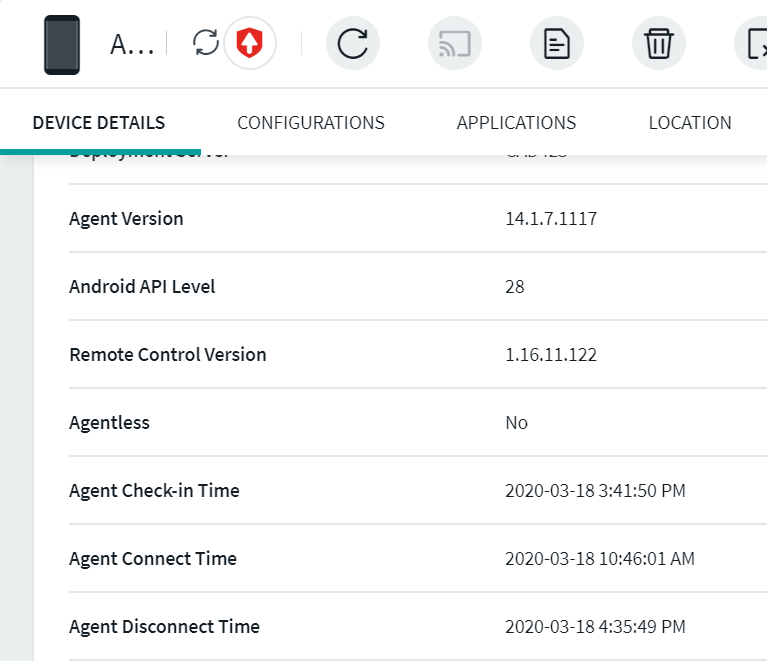Image resolution: width=767 pixels, height=661 pixels.
Task: Click the red shield upgrade icon
Action: tap(249, 43)
